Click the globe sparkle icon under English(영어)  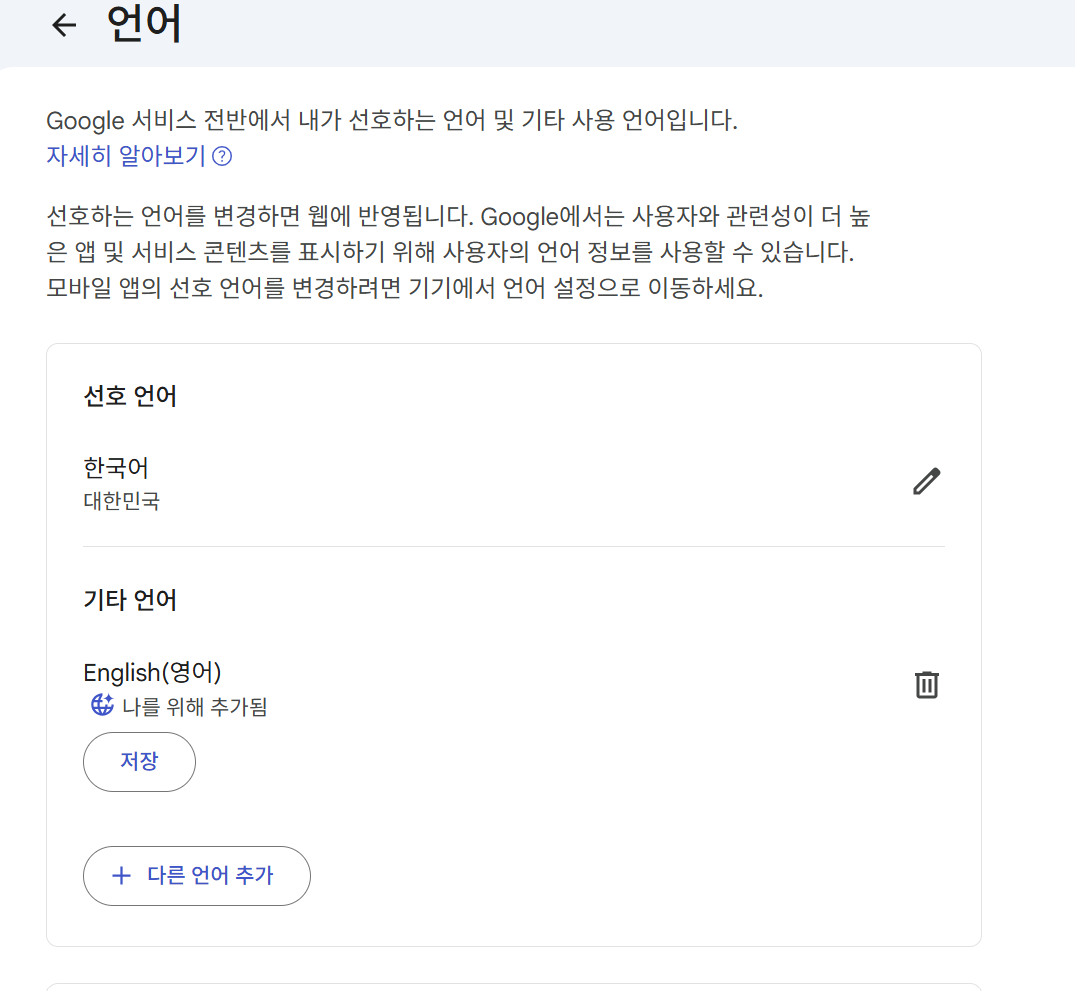coord(102,706)
